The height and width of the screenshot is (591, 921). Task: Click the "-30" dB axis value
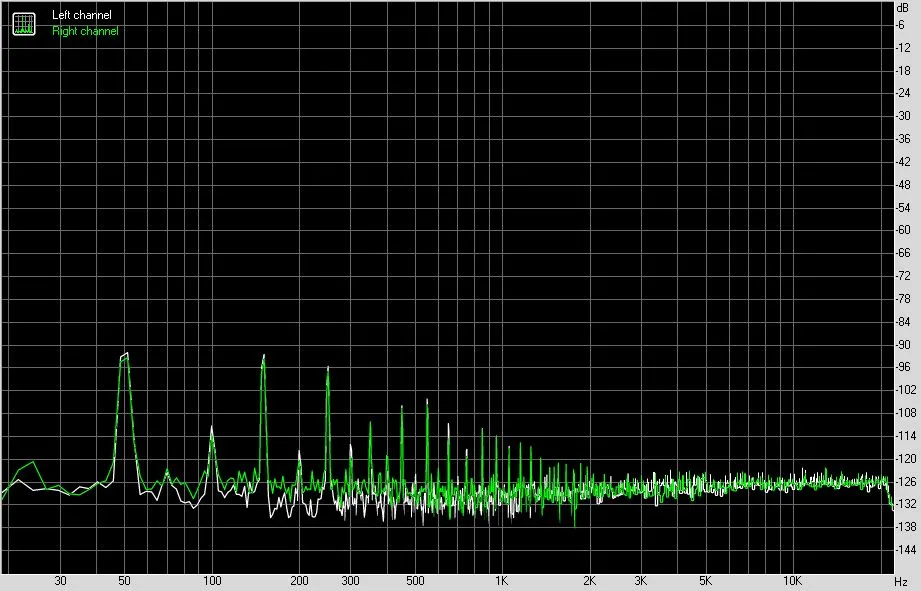(x=902, y=116)
